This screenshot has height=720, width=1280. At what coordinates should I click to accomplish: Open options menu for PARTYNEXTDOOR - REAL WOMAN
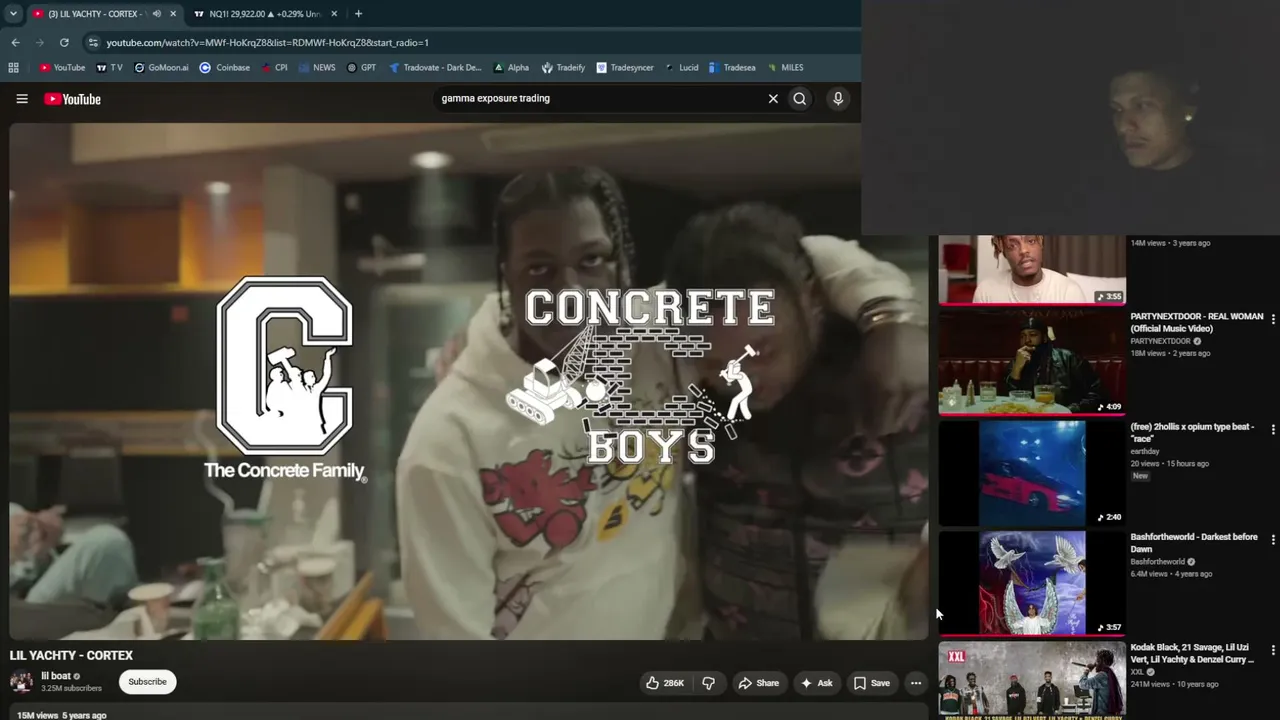pyautogui.click(x=1273, y=319)
